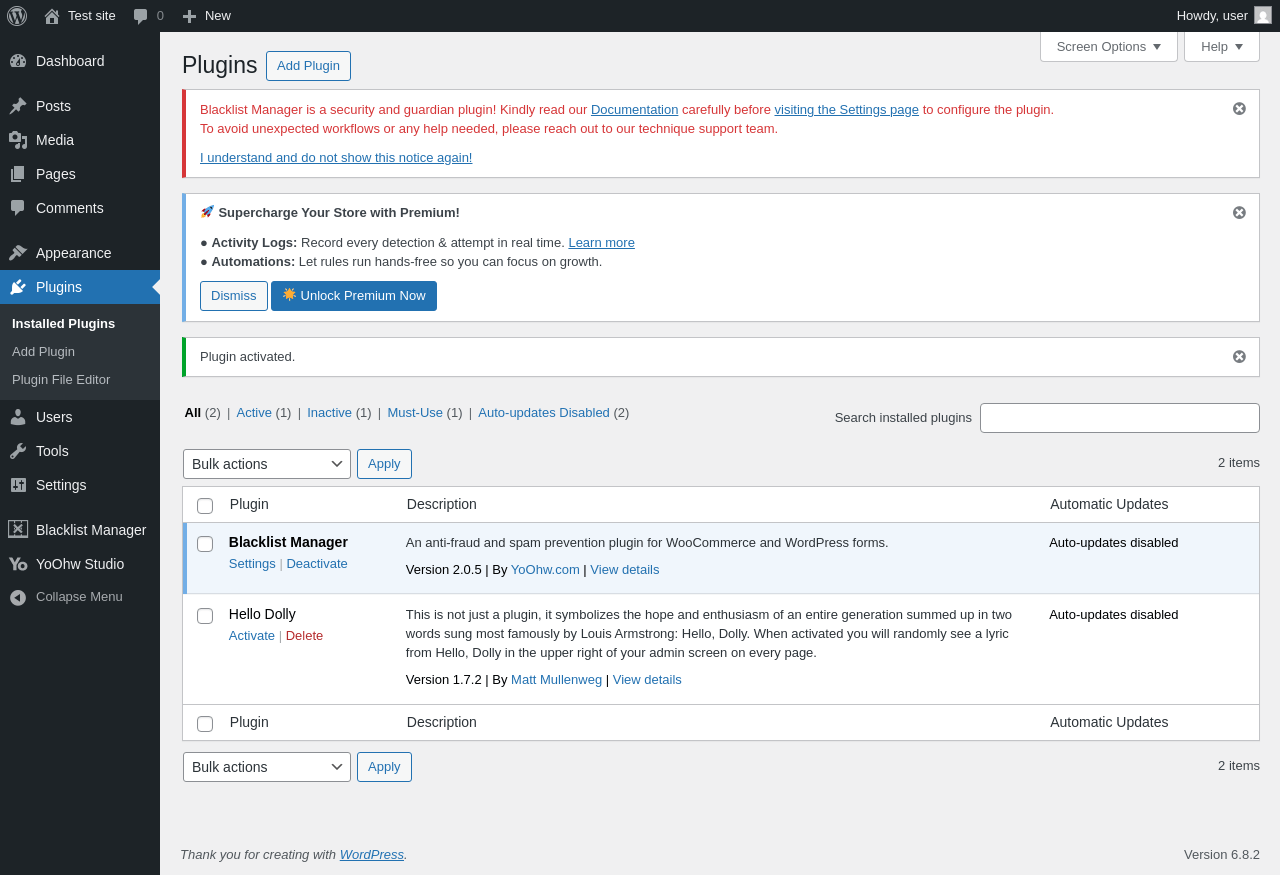Focus the Search installed plugins field
This screenshot has width=1280, height=875.
[1120, 418]
